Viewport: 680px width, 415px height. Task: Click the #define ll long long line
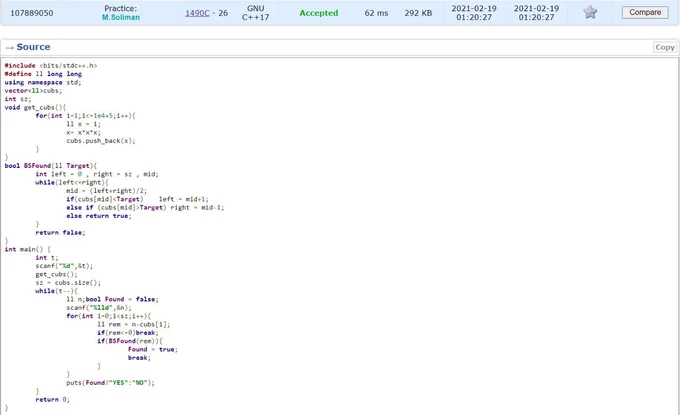43,74
